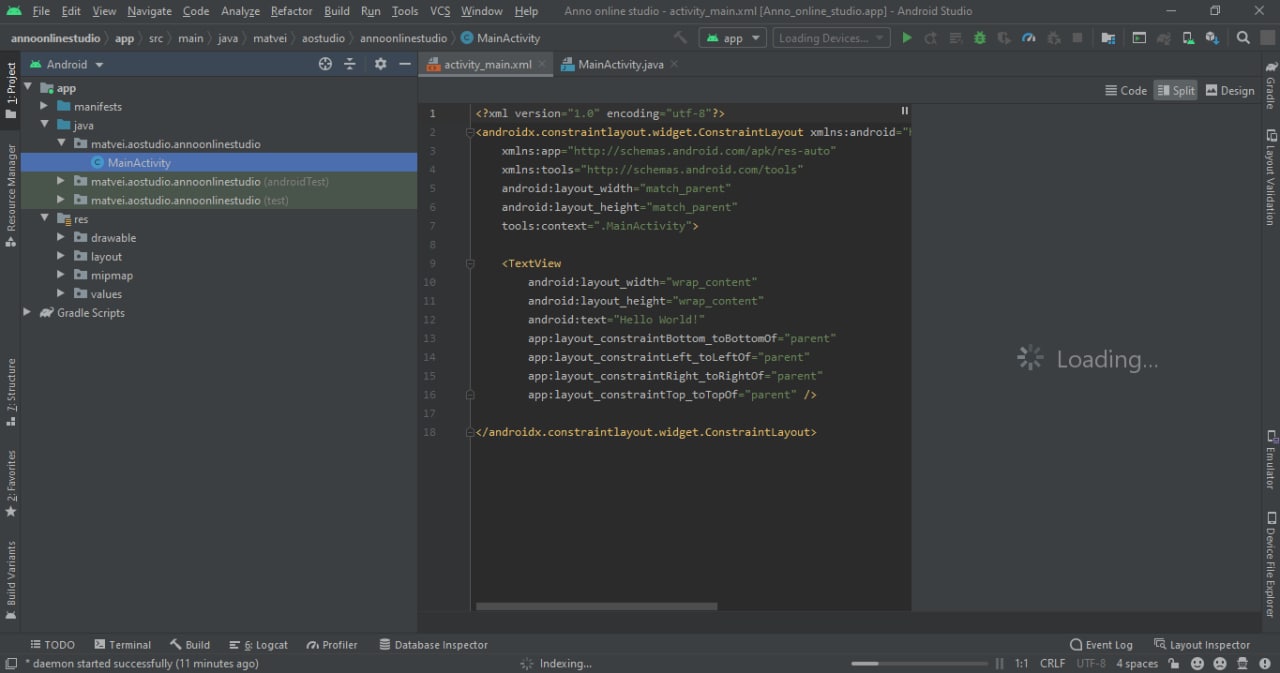Click the Attach Debugger to Android Process icon

(x=1053, y=38)
